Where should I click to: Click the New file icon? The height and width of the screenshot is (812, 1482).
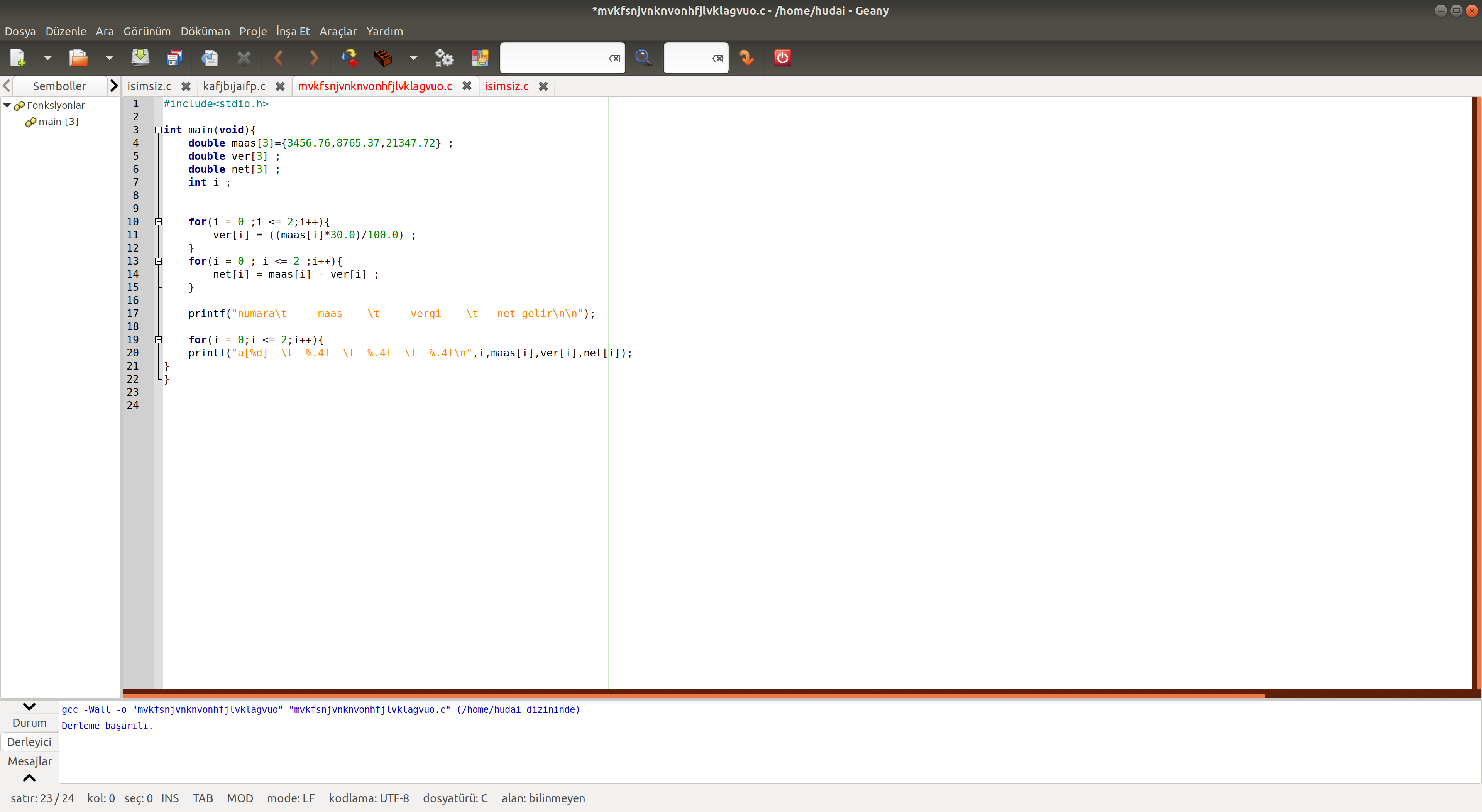[18, 57]
